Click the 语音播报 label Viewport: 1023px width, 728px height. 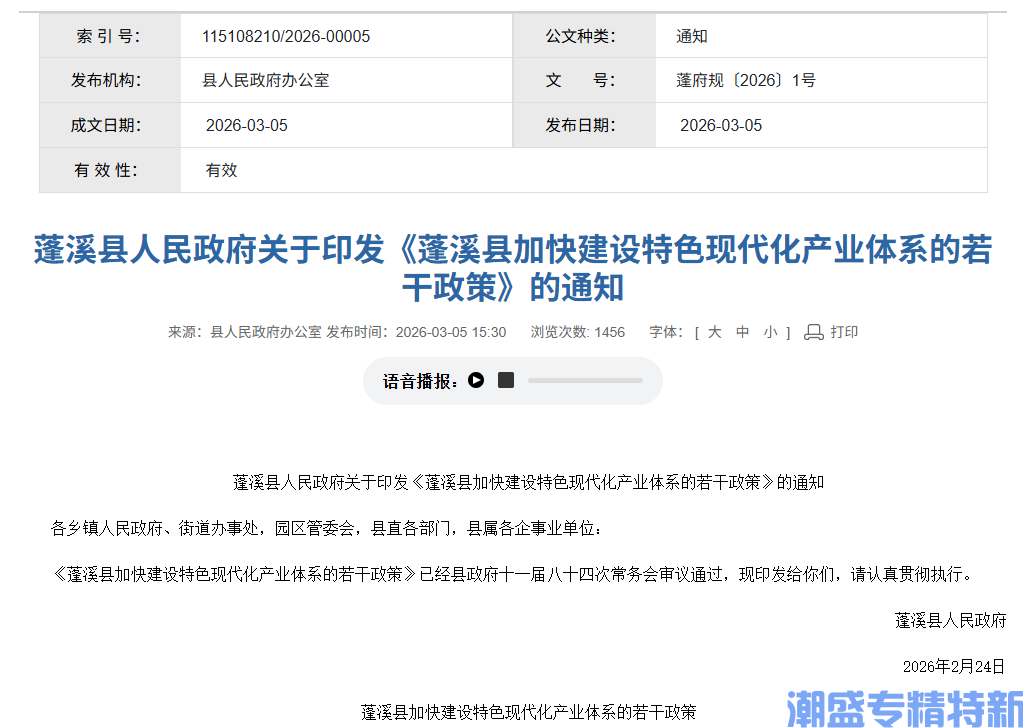421,381
